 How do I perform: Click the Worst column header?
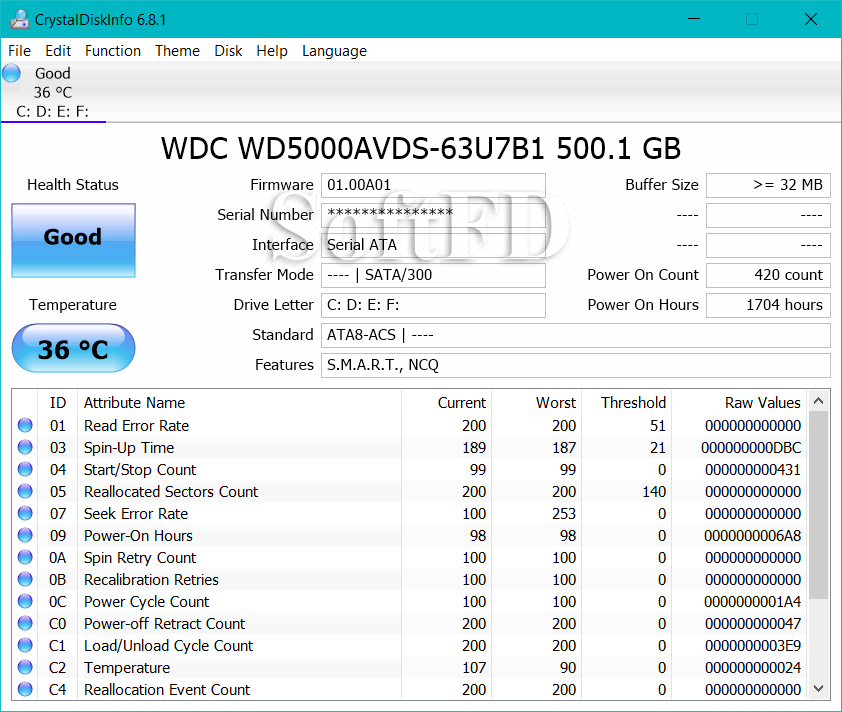[x=536, y=403]
